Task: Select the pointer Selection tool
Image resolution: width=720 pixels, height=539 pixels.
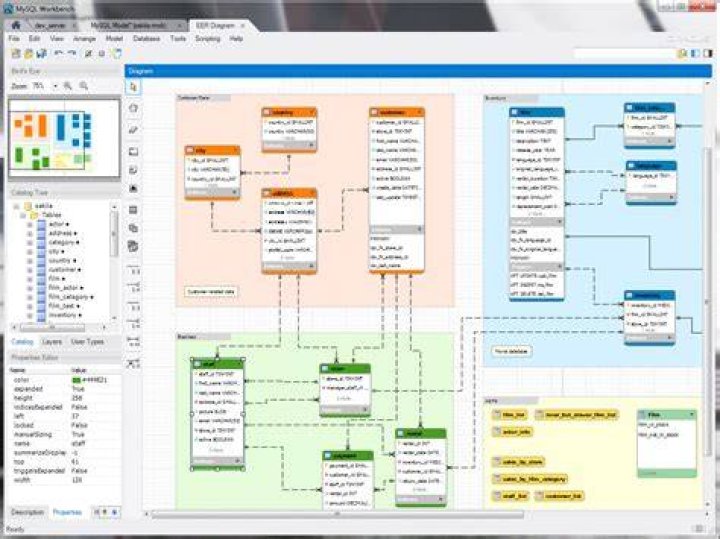Action: [x=133, y=87]
